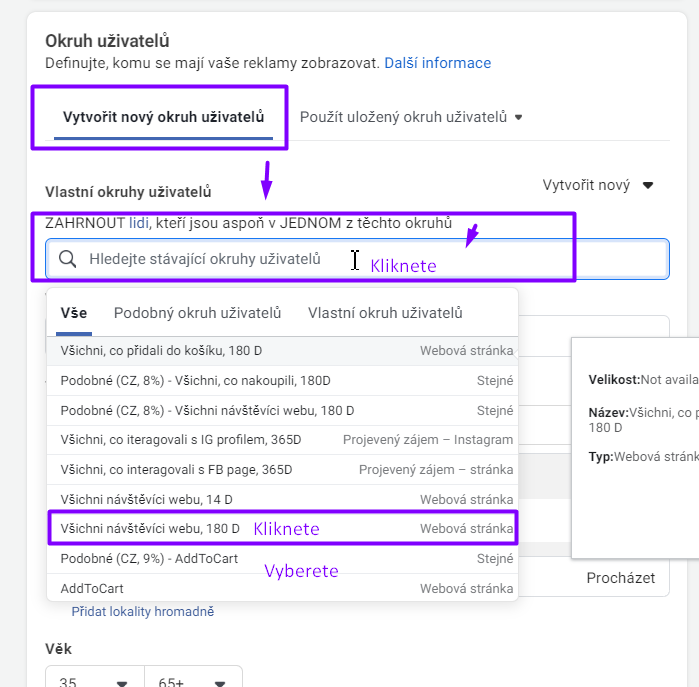The image size is (699, 687).
Task: Select 'Všichni návštěvíci webu, 14 D' audience
Action: click(x=283, y=499)
